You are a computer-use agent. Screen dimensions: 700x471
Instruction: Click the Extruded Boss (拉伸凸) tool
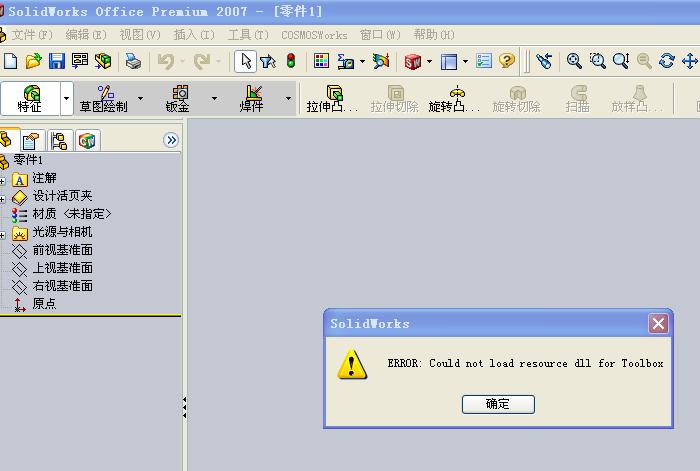point(333,99)
